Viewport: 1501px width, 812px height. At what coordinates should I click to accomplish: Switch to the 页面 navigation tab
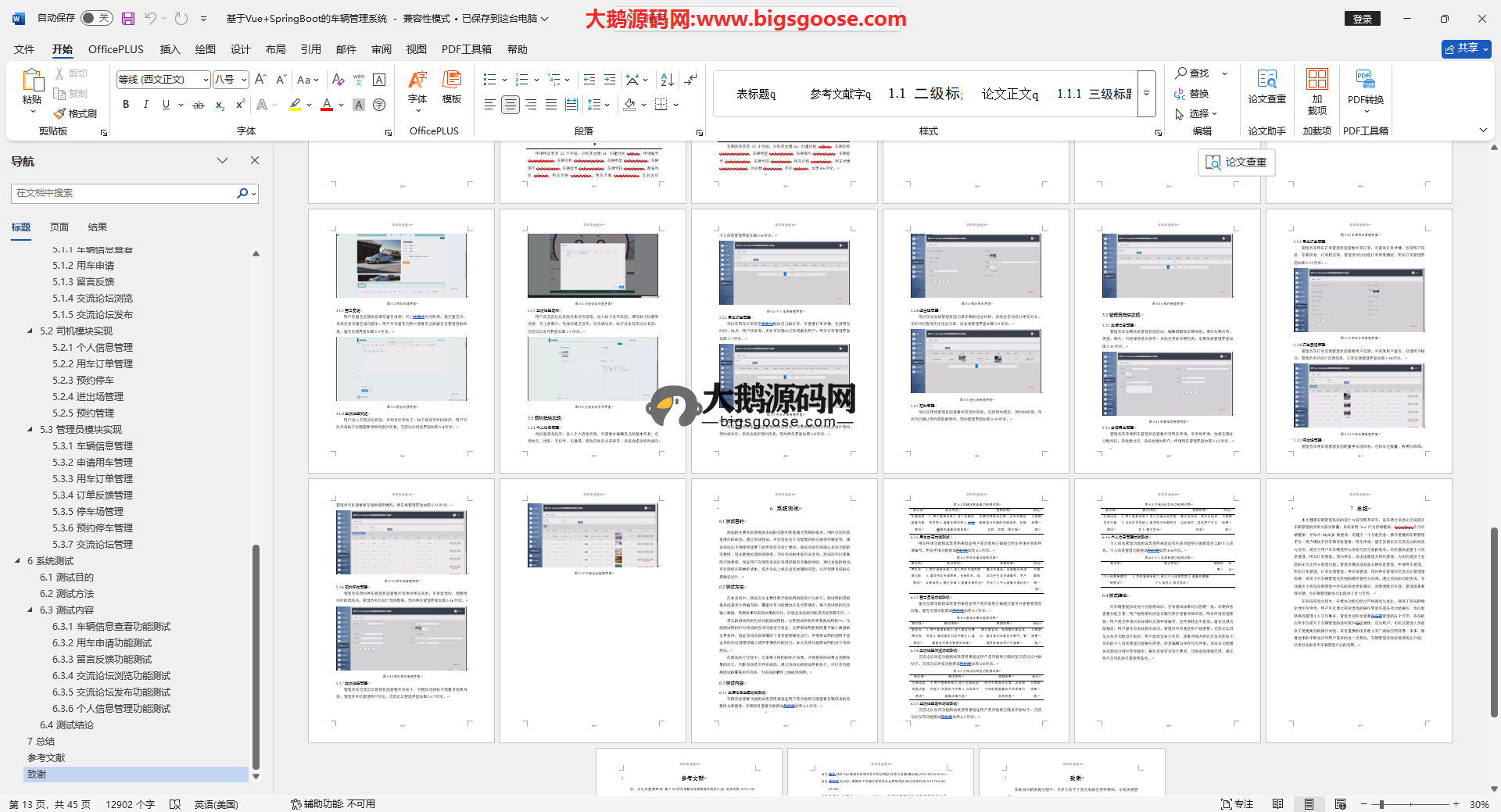[x=59, y=227]
